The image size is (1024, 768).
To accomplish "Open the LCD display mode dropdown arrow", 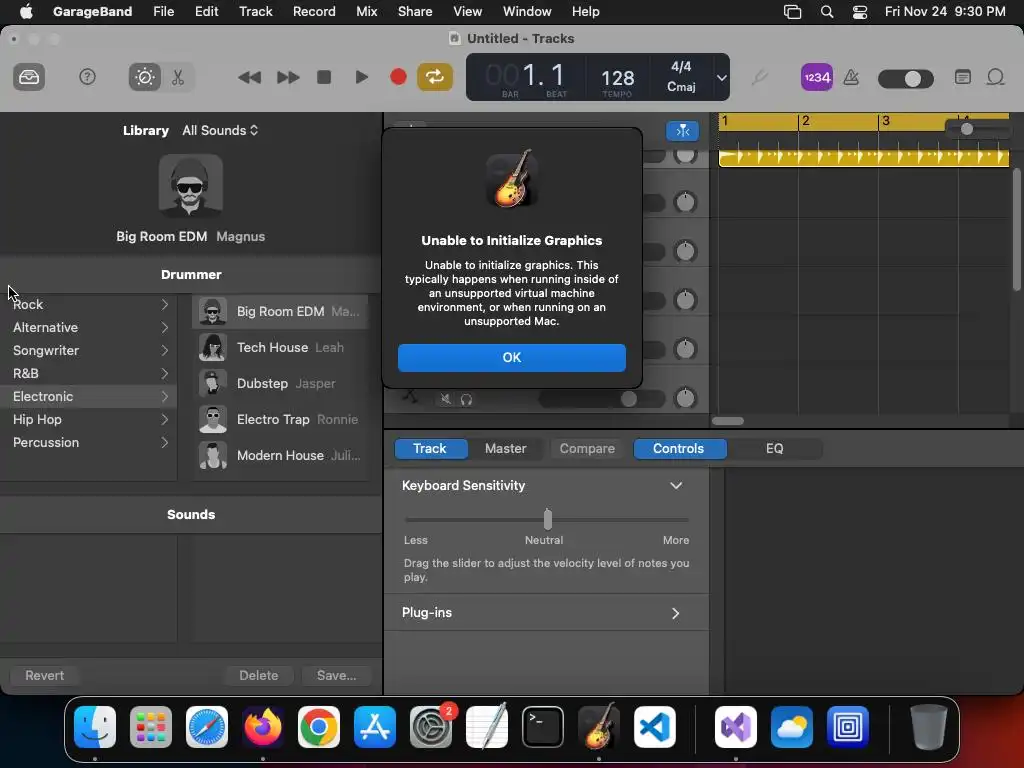I will (x=722, y=78).
